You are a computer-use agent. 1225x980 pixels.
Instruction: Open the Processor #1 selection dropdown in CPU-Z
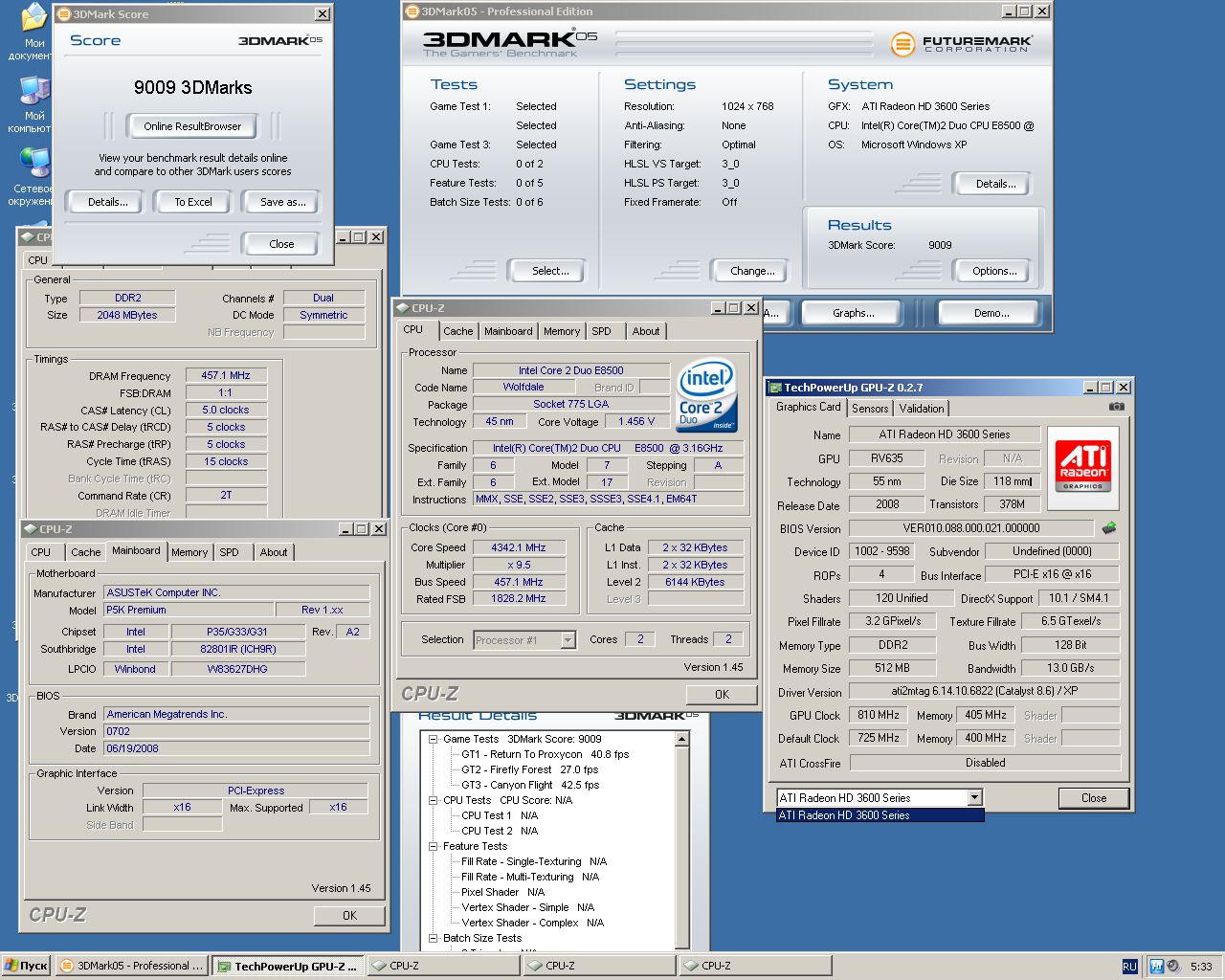click(x=568, y=640)
